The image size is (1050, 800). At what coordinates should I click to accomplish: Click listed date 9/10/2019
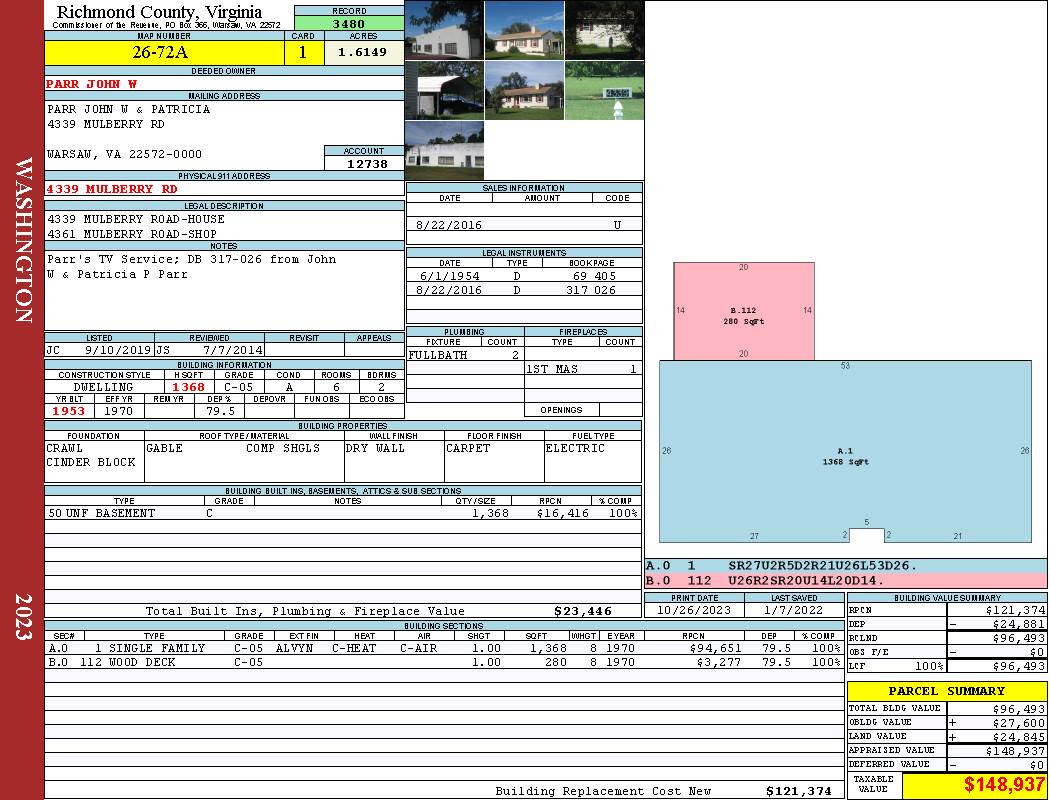coord(118,350)
